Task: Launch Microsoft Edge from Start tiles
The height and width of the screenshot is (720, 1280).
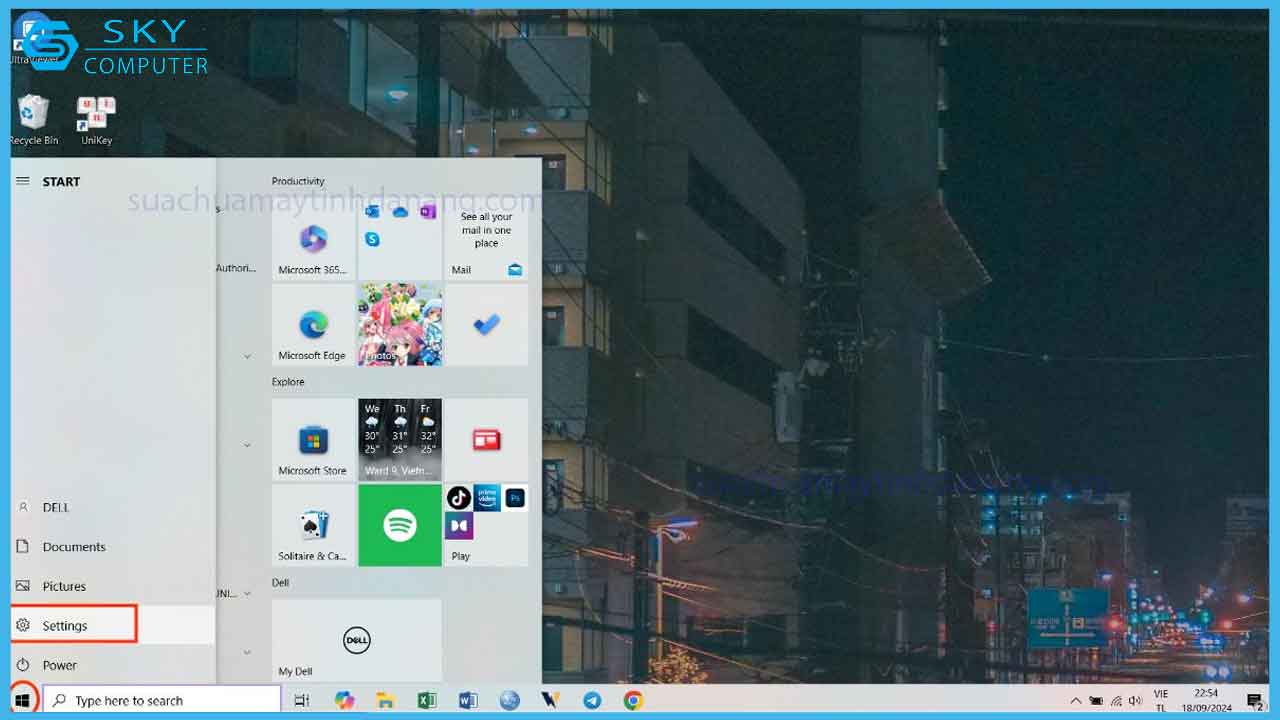Action: tap(313, 325)
